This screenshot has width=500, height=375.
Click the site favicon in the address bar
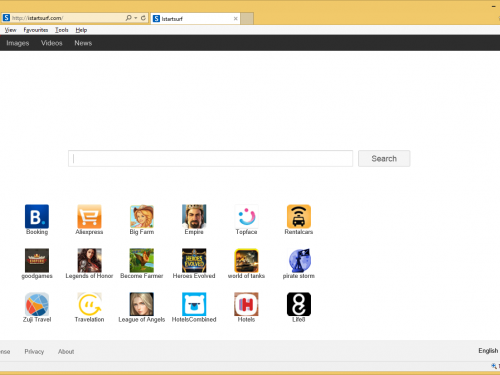pos(6,18)
